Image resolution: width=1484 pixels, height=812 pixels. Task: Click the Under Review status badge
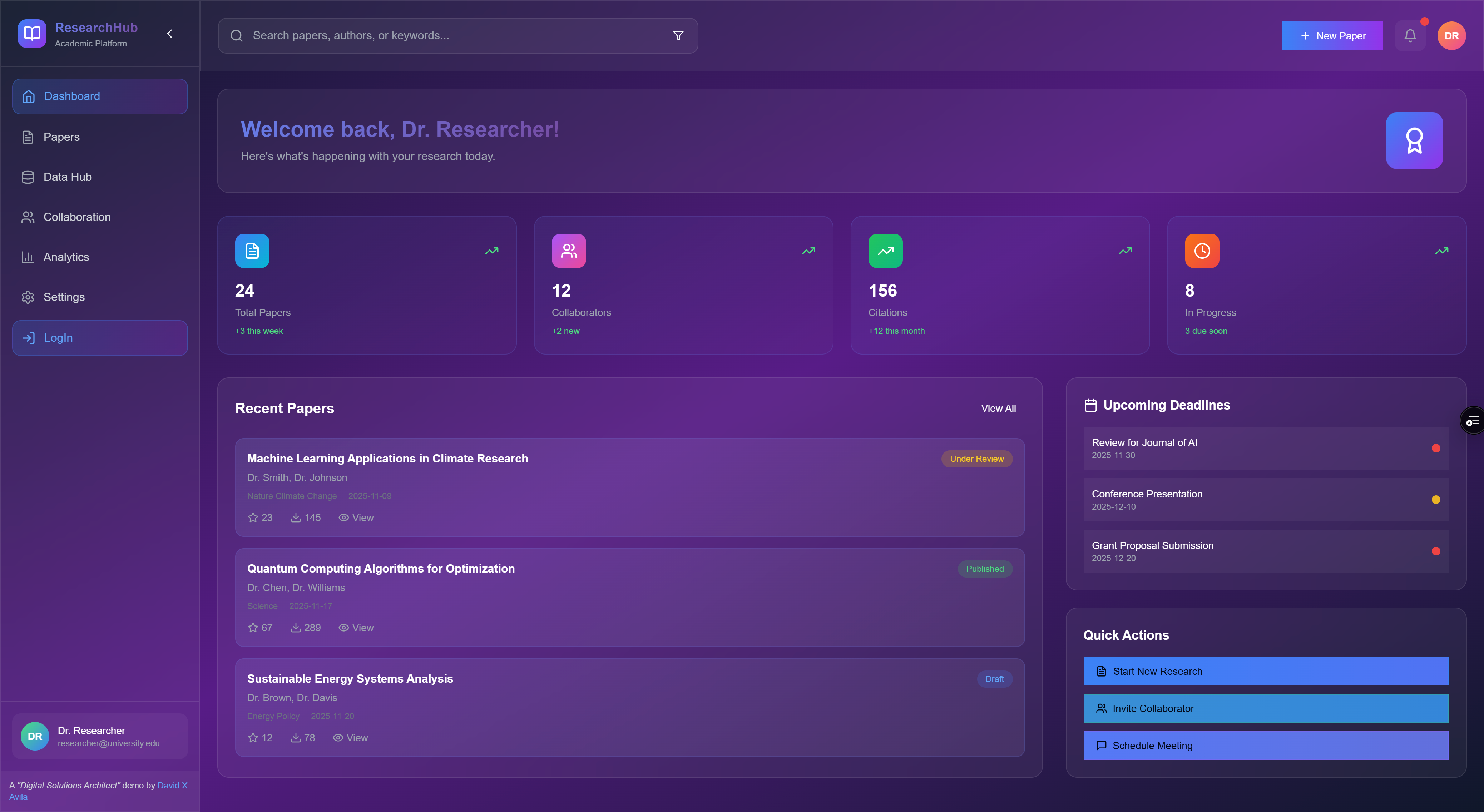point(976,459)
